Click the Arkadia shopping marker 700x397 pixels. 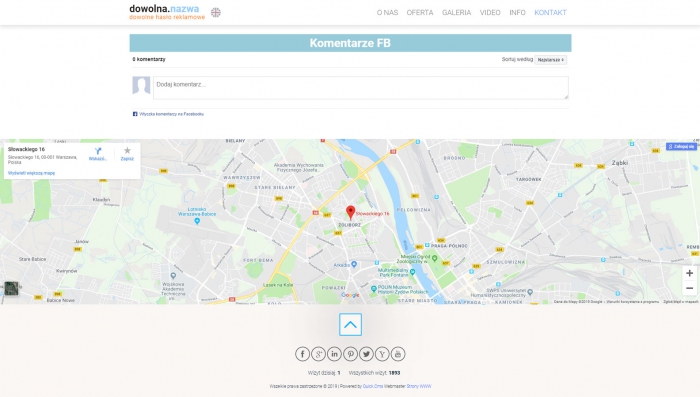click(x=354, y=264)
